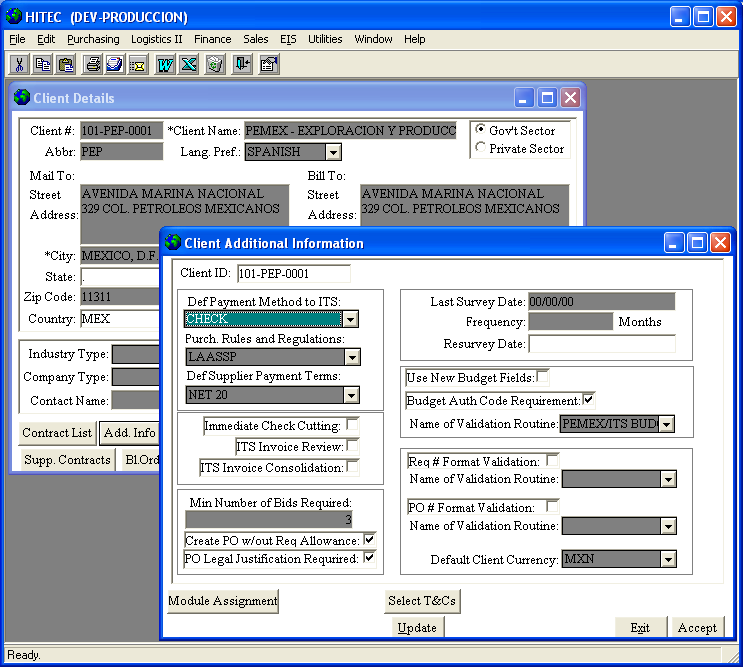Click the Exit button
743x667 pixels.
[x=640, y=627]
